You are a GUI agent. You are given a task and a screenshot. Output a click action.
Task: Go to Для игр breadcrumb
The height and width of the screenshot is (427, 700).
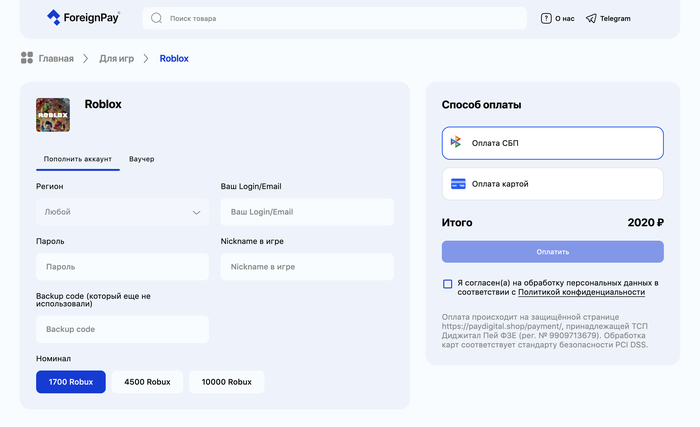[117, 59]
